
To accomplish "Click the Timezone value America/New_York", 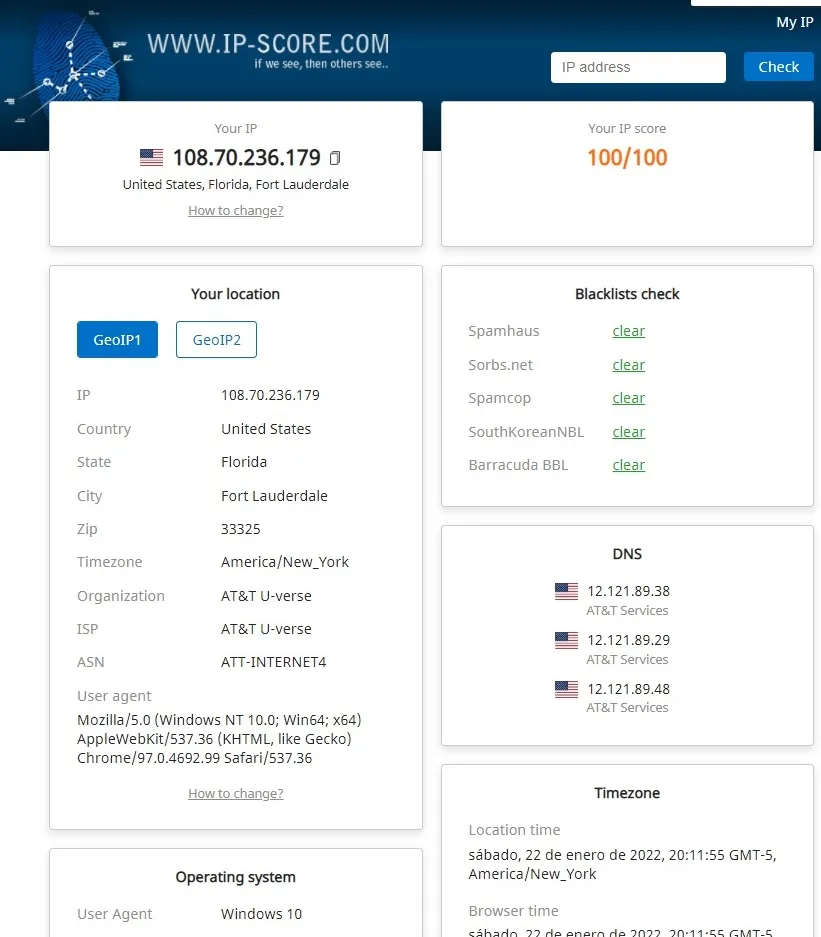I will [x=285, y=562].
